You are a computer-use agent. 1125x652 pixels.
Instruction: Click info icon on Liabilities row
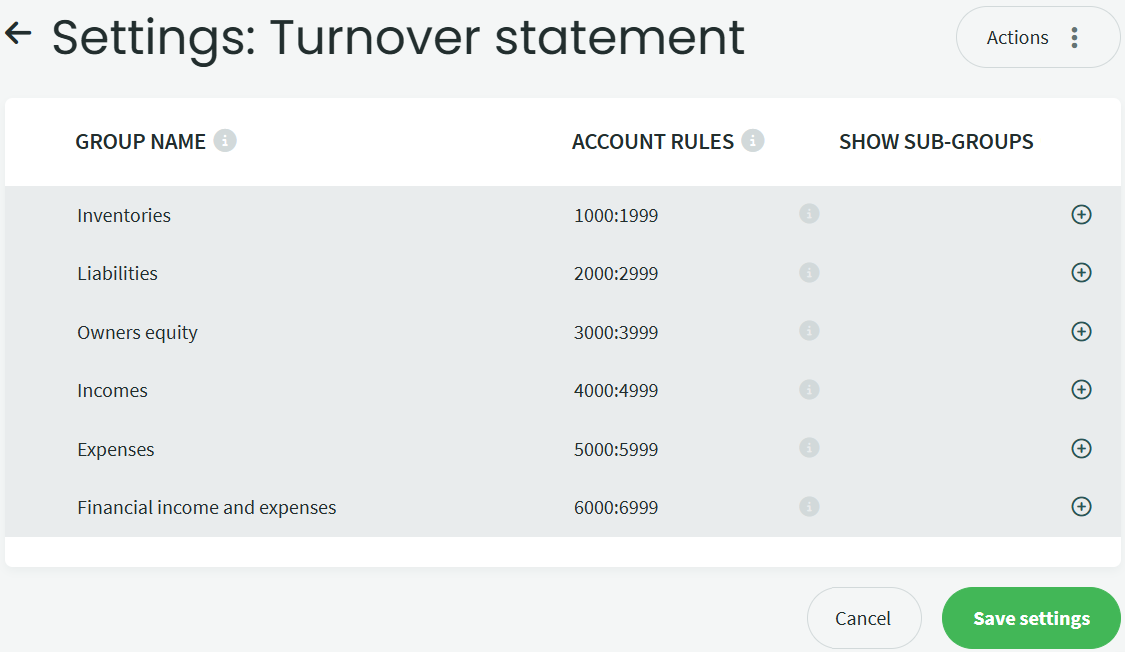click(809, 272)
